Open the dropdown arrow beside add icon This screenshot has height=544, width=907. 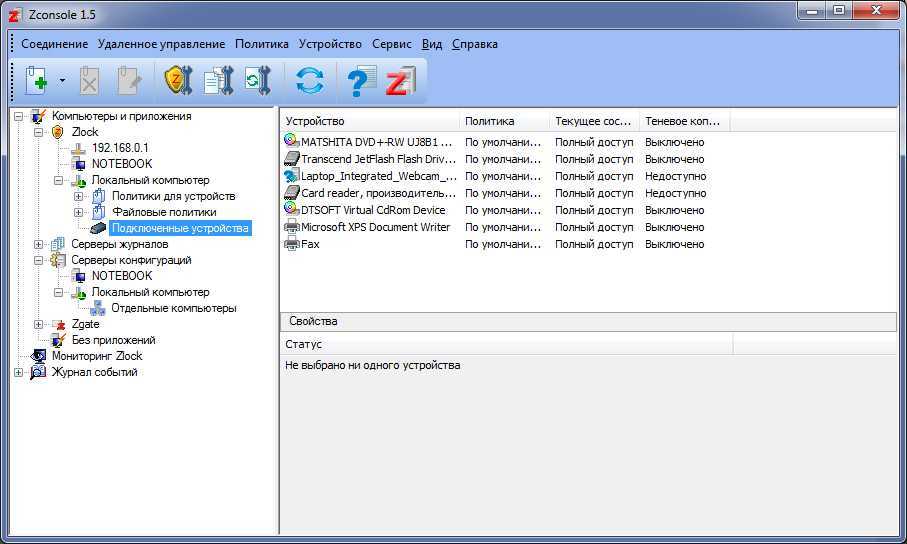pos(62,81)
